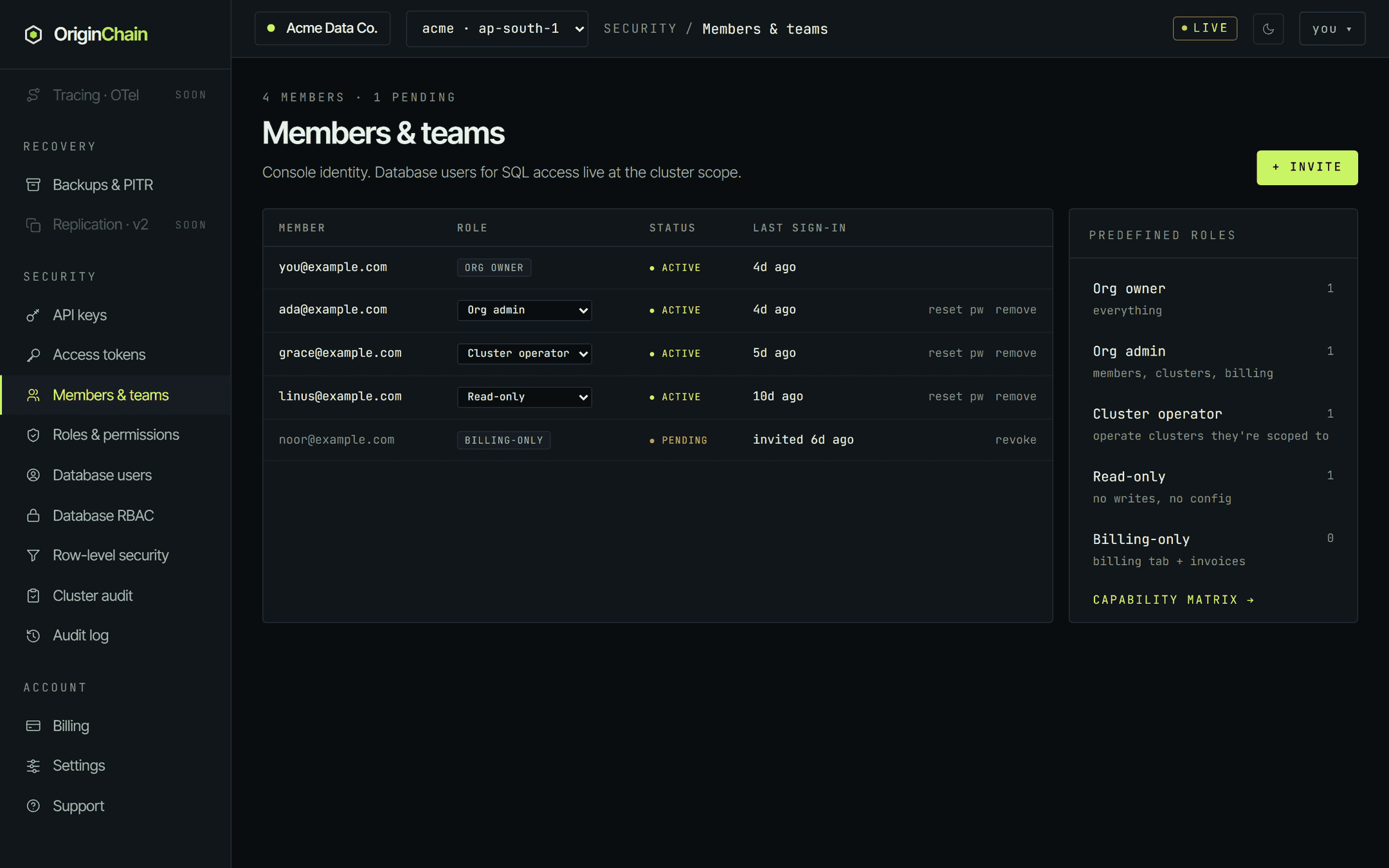Revoke noor@example.com pending invite
1389x868 pixels.
pyautogui.click(x=1015, y=440)
